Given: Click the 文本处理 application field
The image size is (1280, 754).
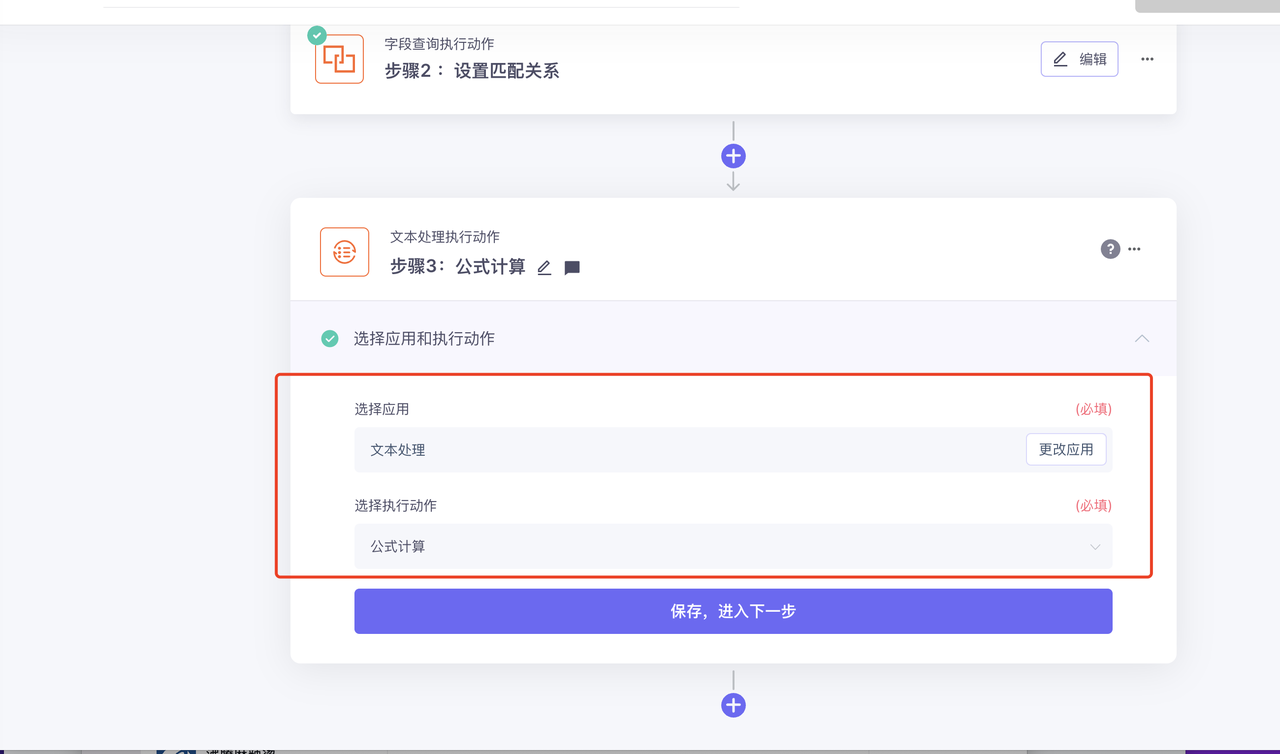Looking at the screenshot, I should 733,450.
